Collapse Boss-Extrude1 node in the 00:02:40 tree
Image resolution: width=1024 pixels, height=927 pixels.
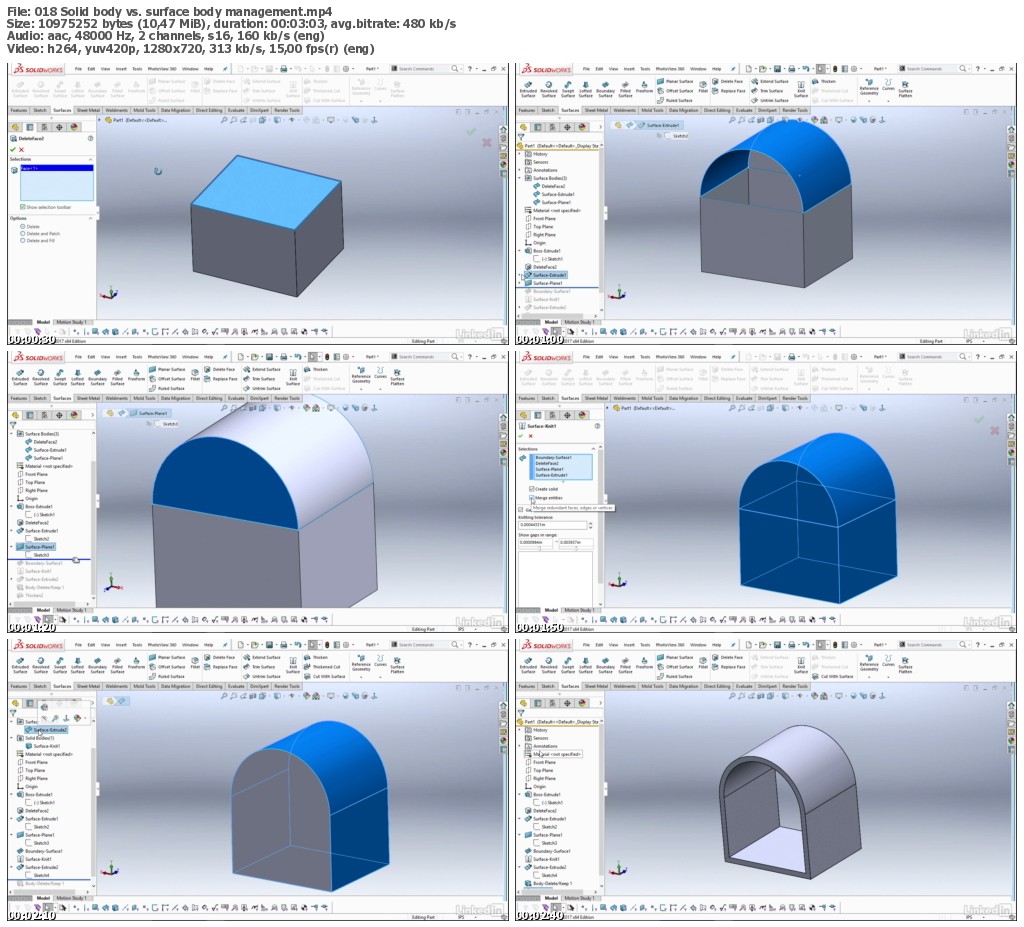520,794
